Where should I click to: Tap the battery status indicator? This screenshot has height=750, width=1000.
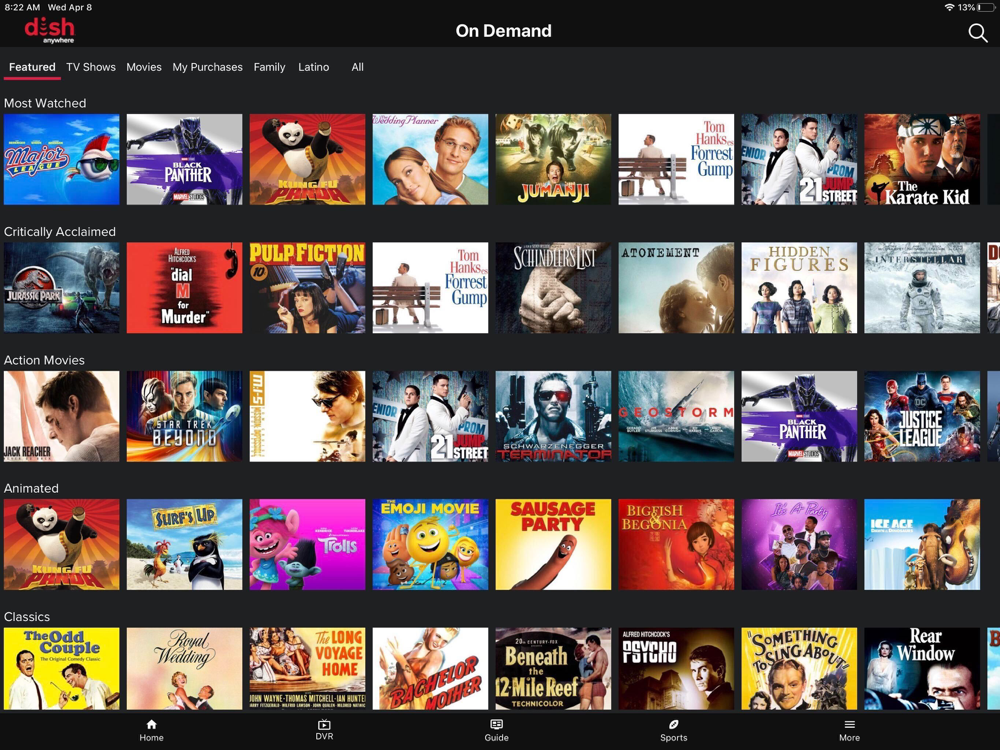pos(985,7)
